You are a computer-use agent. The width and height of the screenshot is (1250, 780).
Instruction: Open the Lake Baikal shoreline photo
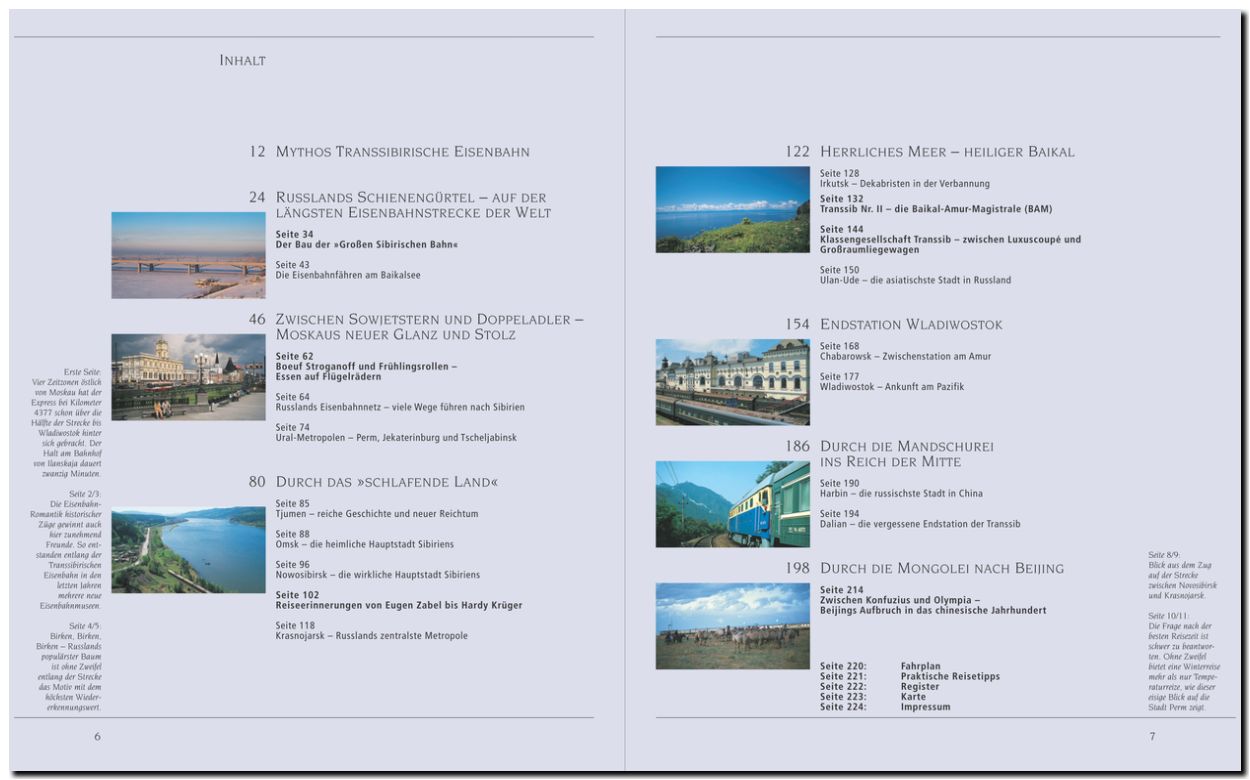tap(732, 209)
